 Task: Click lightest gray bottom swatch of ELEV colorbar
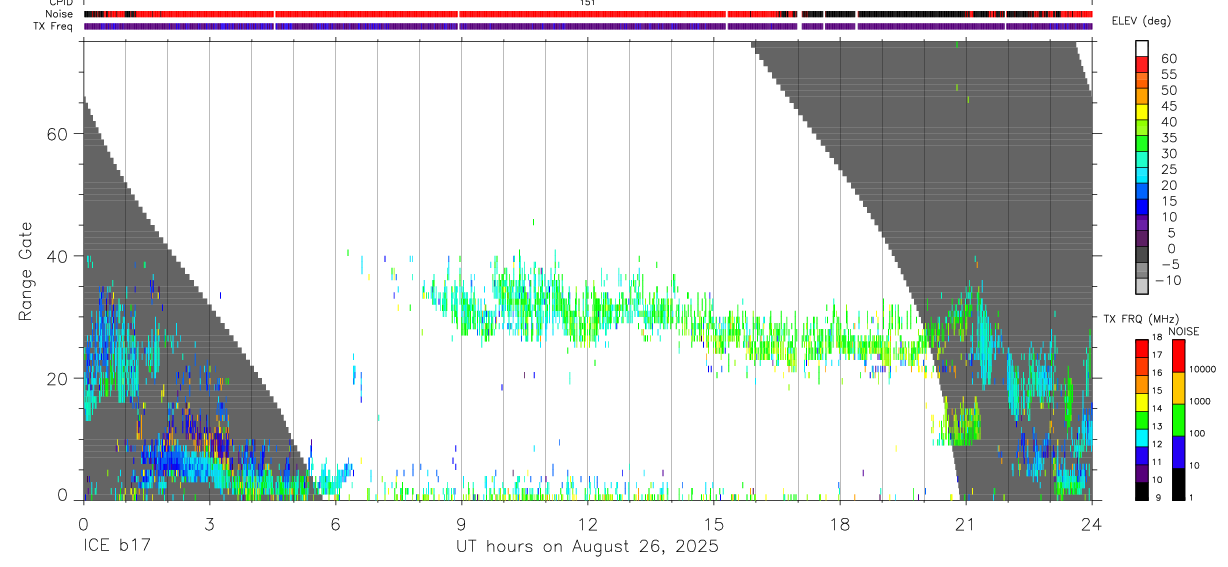pyautogui.click(x=1142, y=284)
